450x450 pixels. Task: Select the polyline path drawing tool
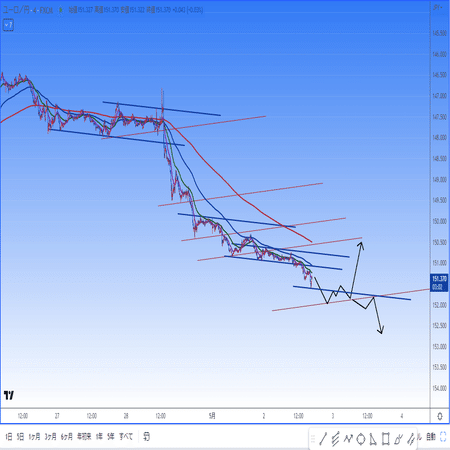pos(348,438)
